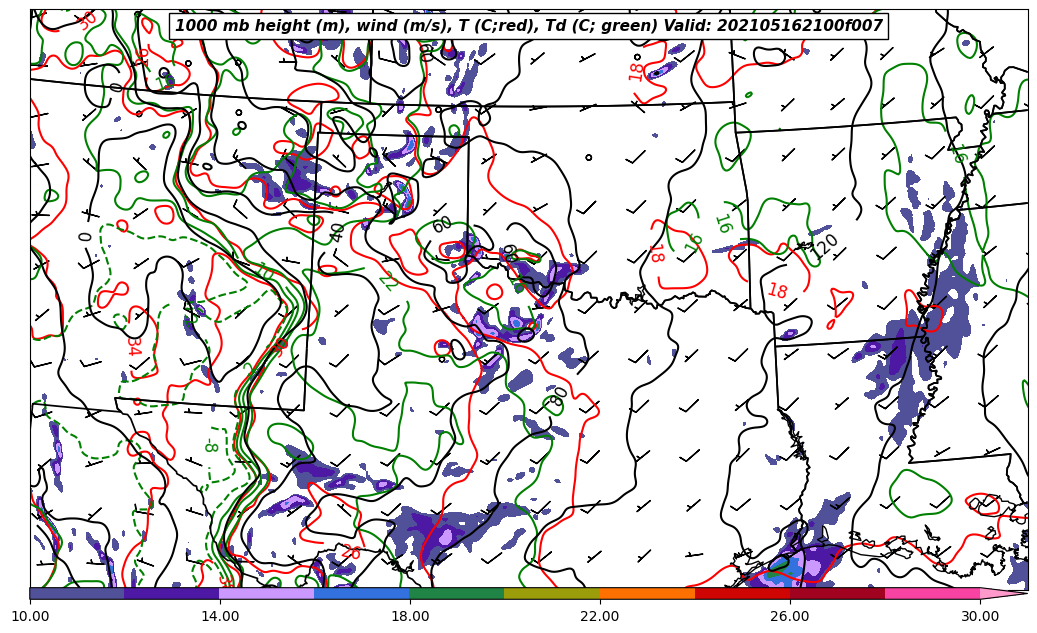Select the light lavender 14–16 colorbar segment
Screen dimensions: 1037x633
[x=267, y=593]
